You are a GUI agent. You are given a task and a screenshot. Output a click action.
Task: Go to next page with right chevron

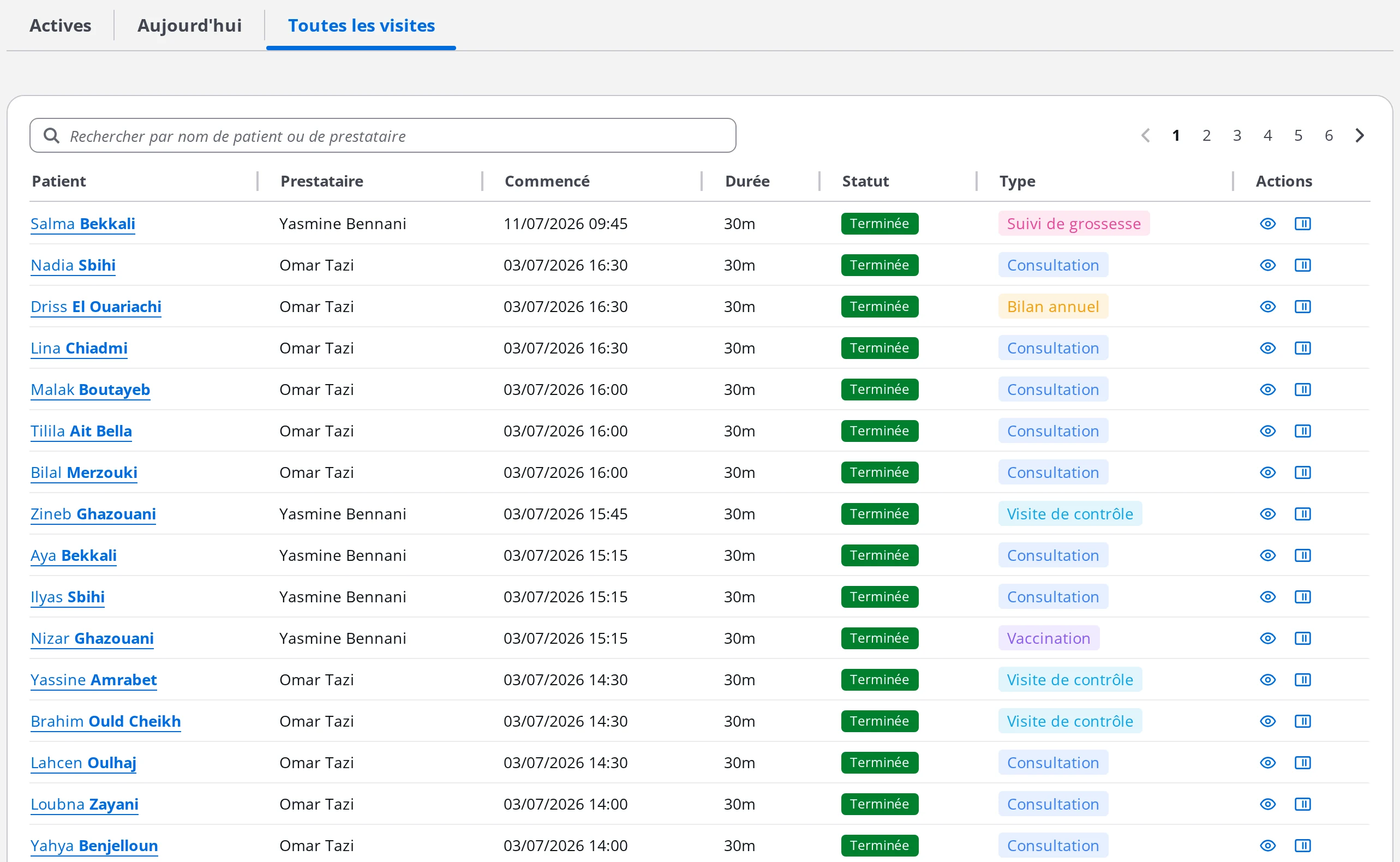(1360, 136)
